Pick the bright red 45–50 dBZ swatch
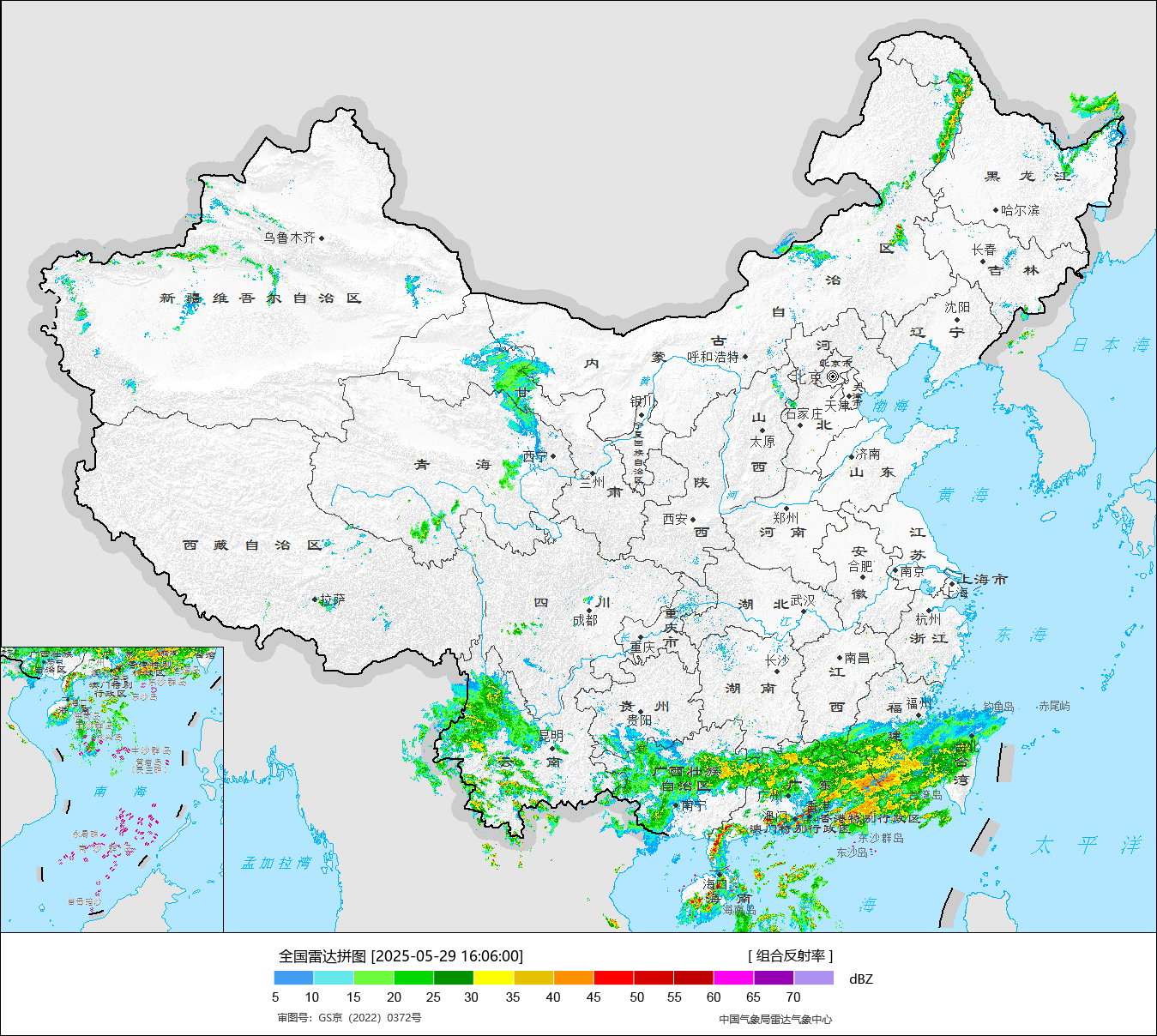 click(613, 978)
